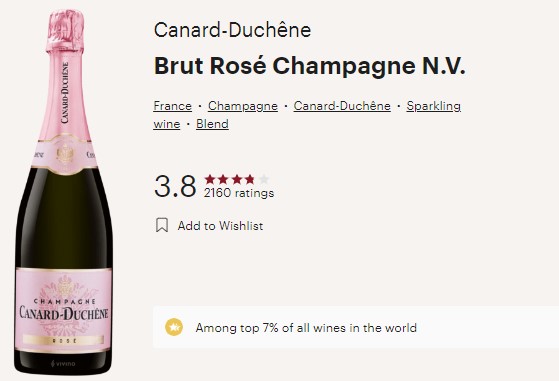Click the Add to Wishlist label
The image size is (559, 381).
[220, 226]
